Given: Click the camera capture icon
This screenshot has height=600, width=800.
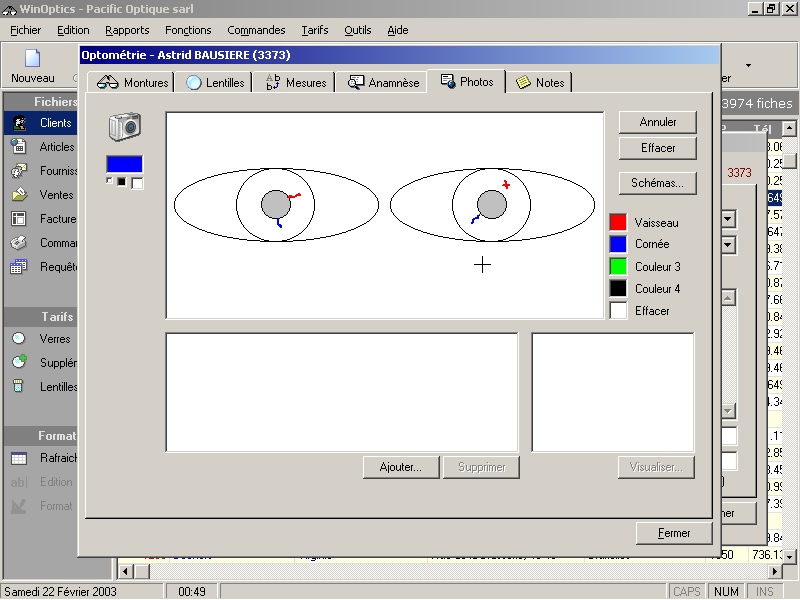Looking at the screenshot, I should 125,127.
